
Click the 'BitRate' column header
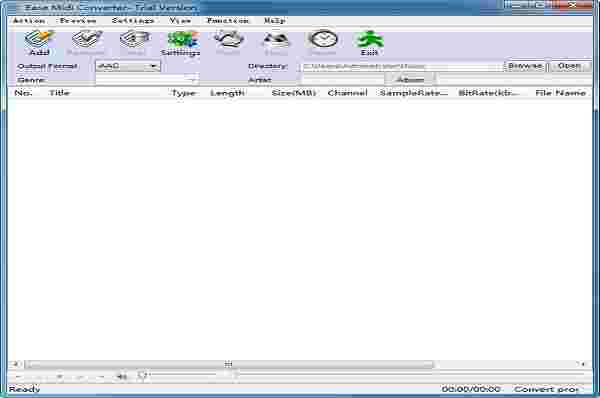click(489, 93)
